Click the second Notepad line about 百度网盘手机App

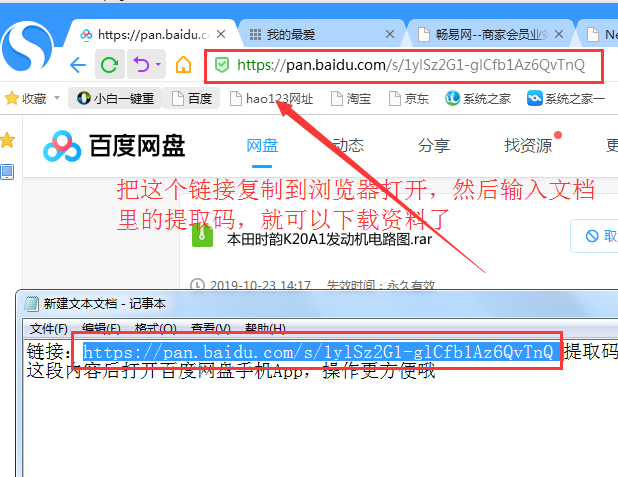click(231, 371)
